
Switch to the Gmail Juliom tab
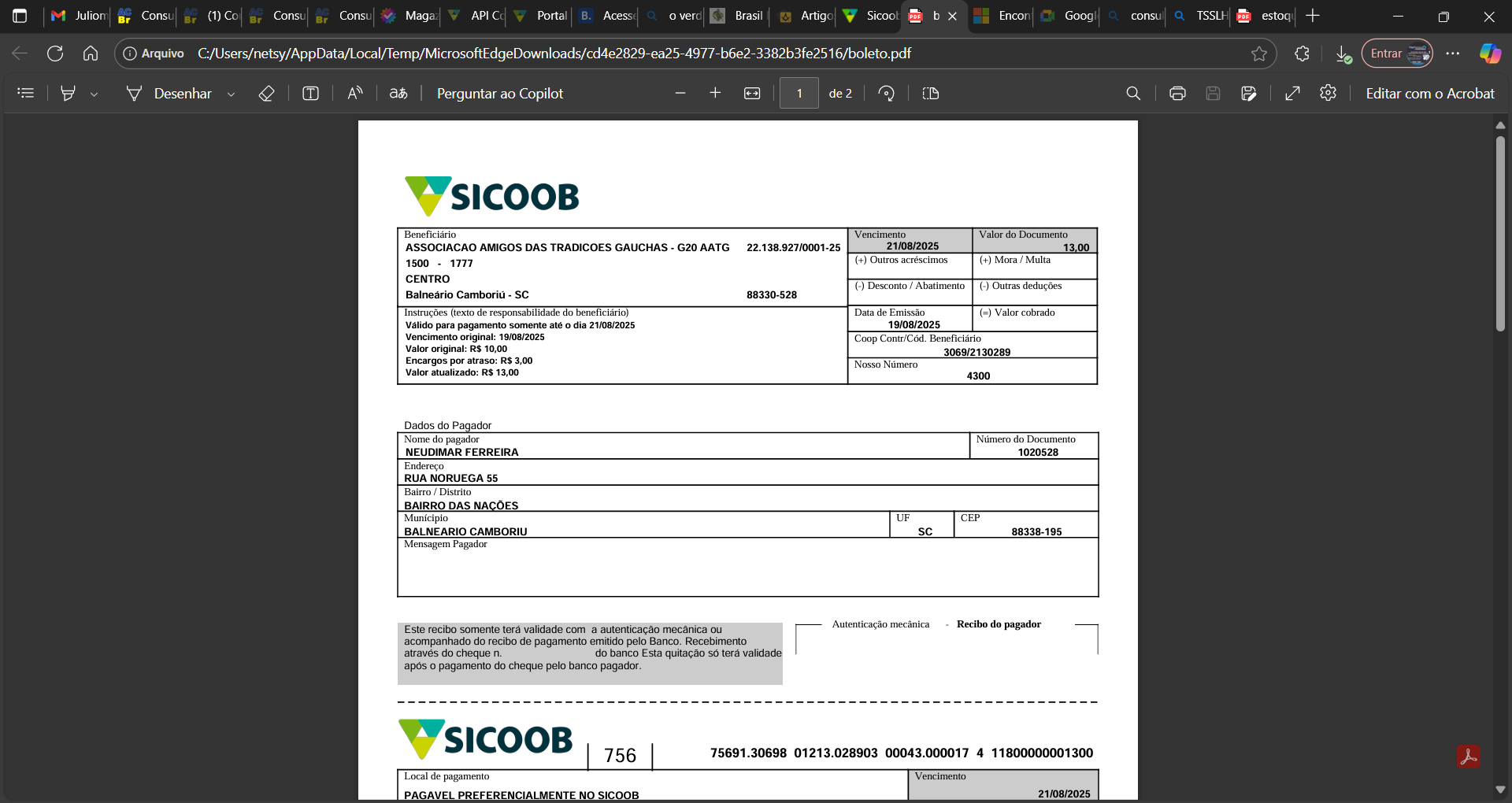(78, 16)
